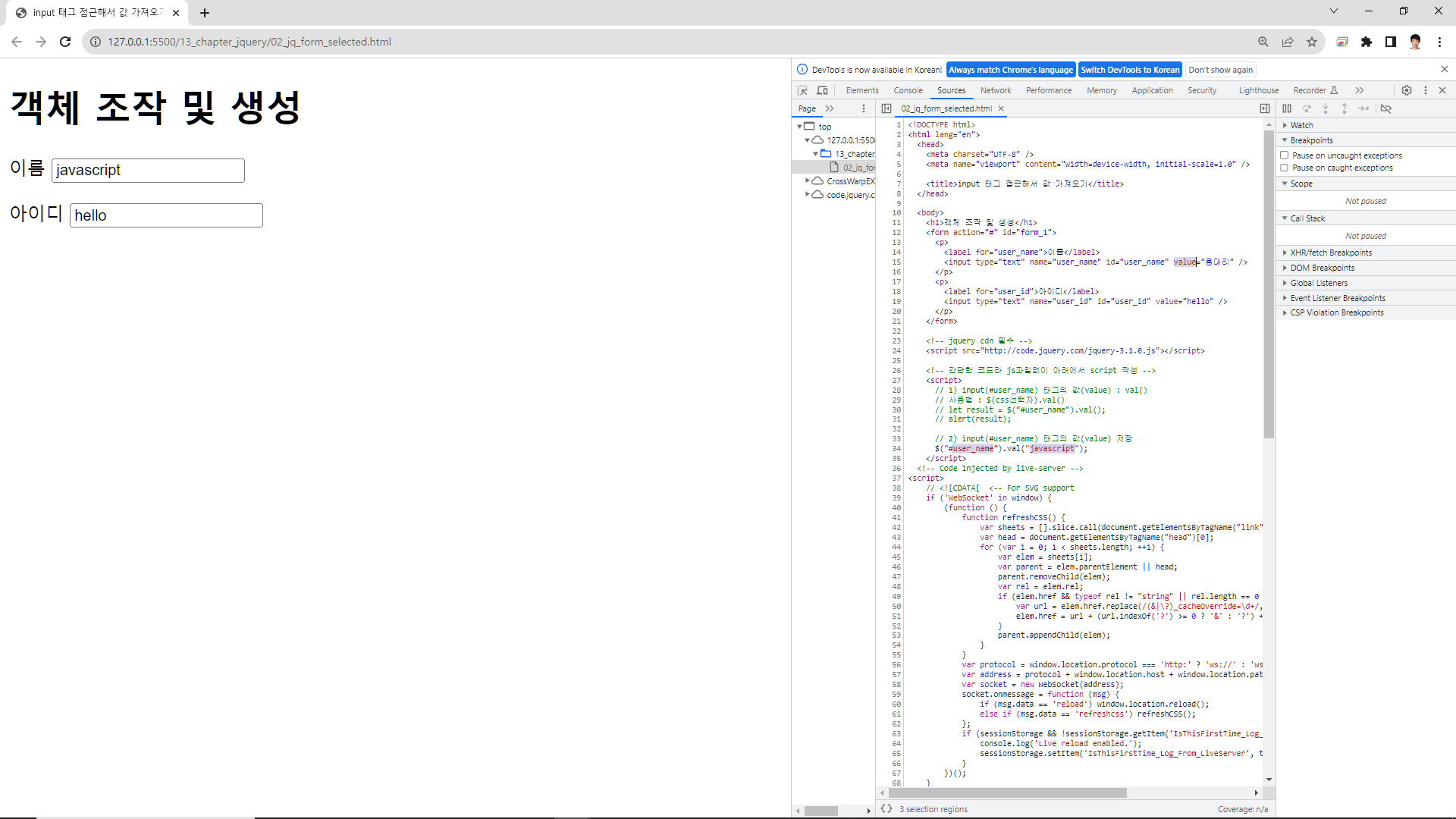This screenshot has height=819, width=1456.
Task: Hide the debugger sidebar icon
Action: [x=1265, y=108]
